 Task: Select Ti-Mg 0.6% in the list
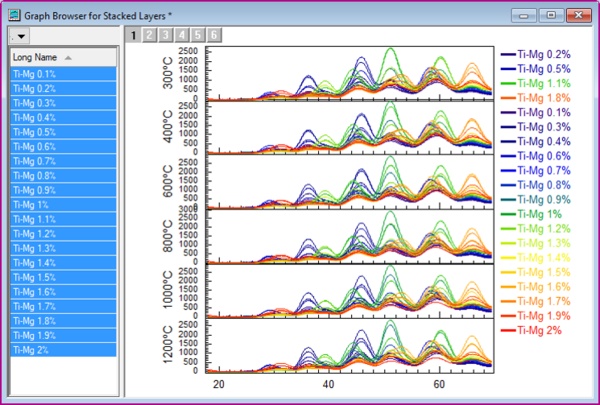click(x=64, y=147)
